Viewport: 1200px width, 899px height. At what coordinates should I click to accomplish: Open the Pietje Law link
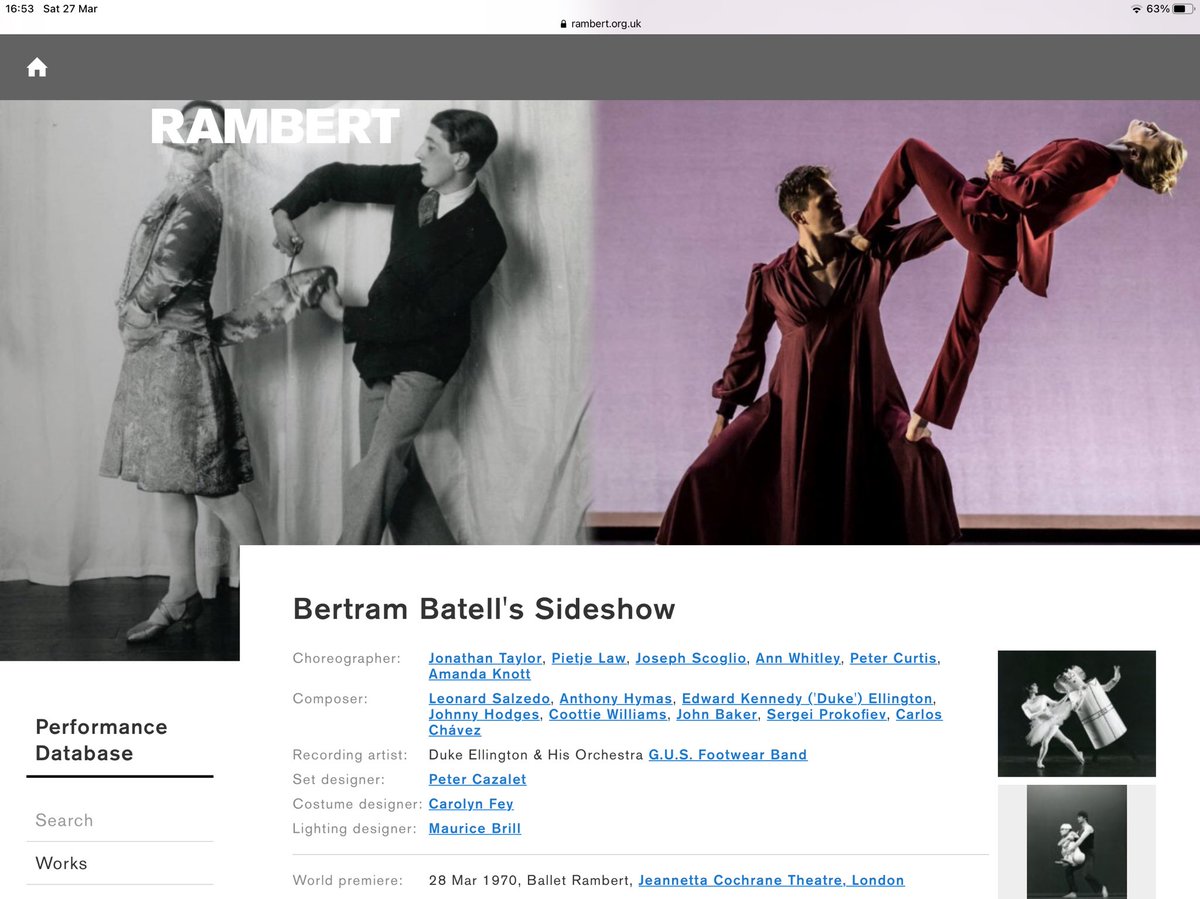tap(589, 658)
